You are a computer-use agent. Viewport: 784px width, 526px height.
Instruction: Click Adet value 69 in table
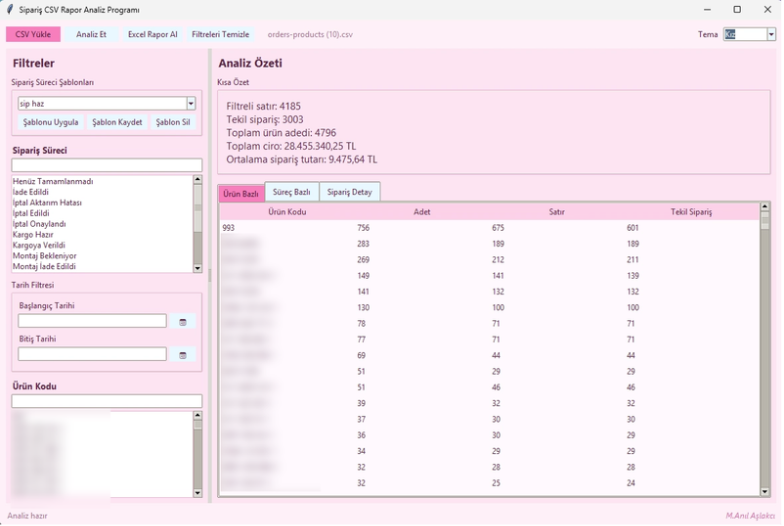point(362,356)
